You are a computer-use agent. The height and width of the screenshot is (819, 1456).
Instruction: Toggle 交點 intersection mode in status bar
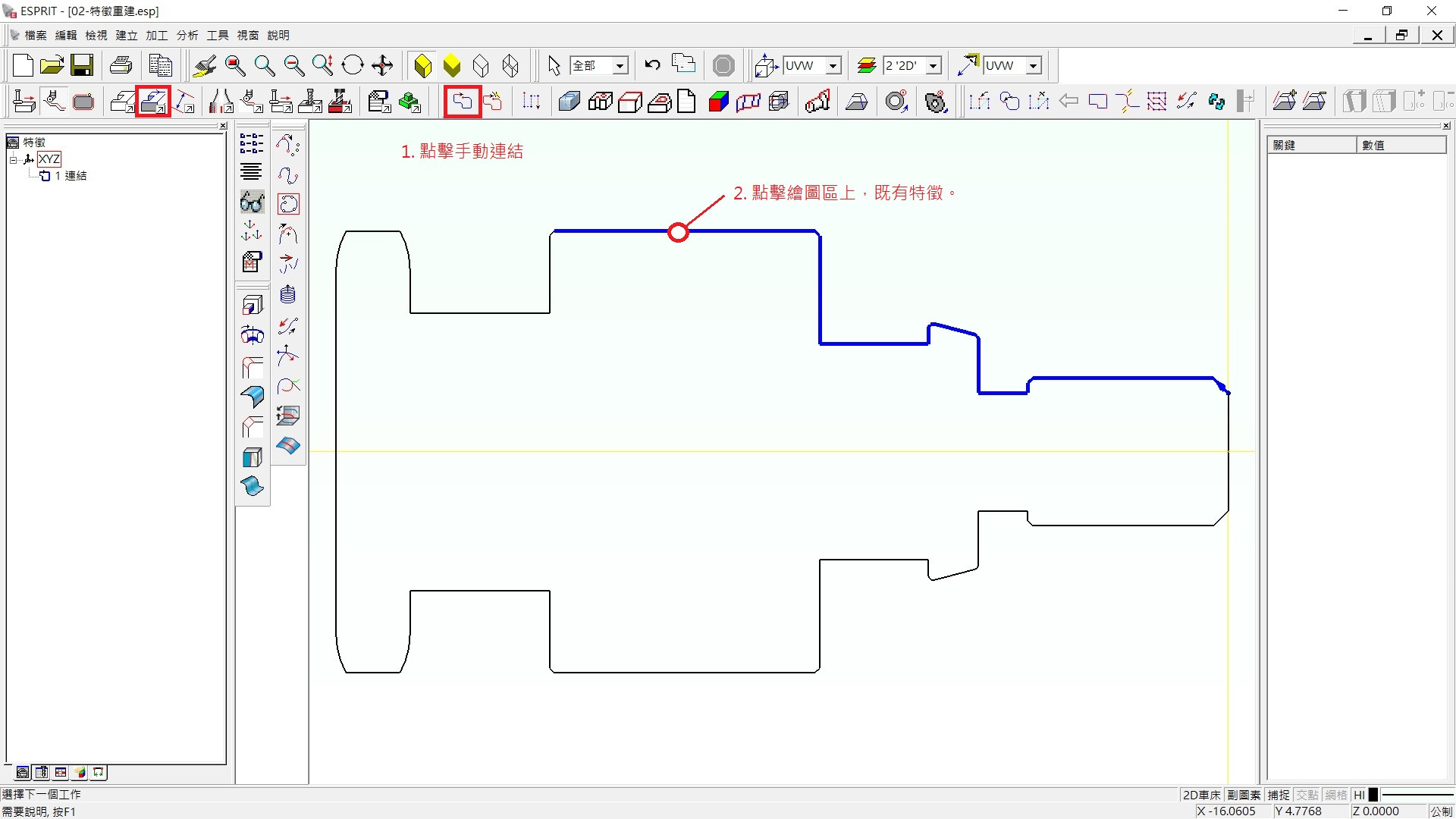(x=1307, y=795)
